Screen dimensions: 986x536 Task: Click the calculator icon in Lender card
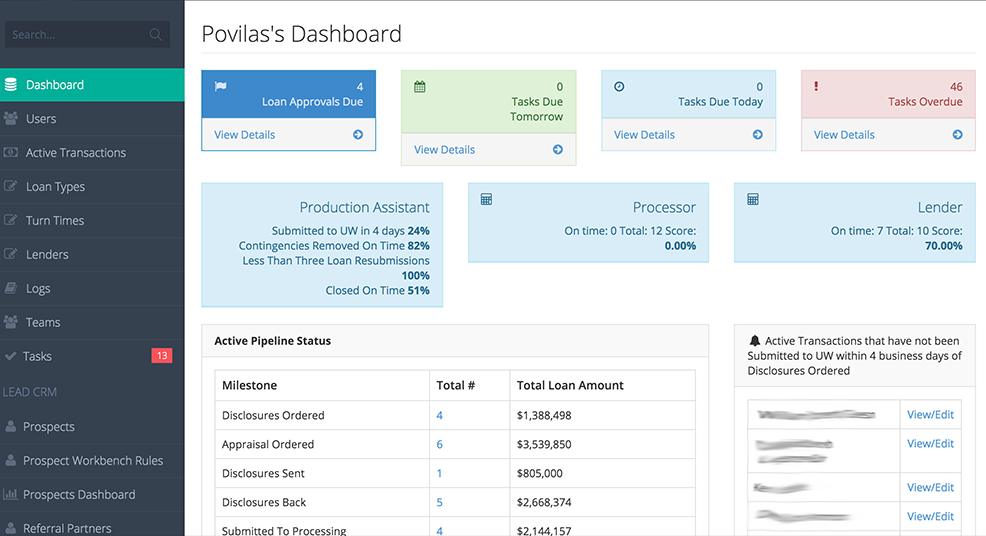tap(753, 199)
